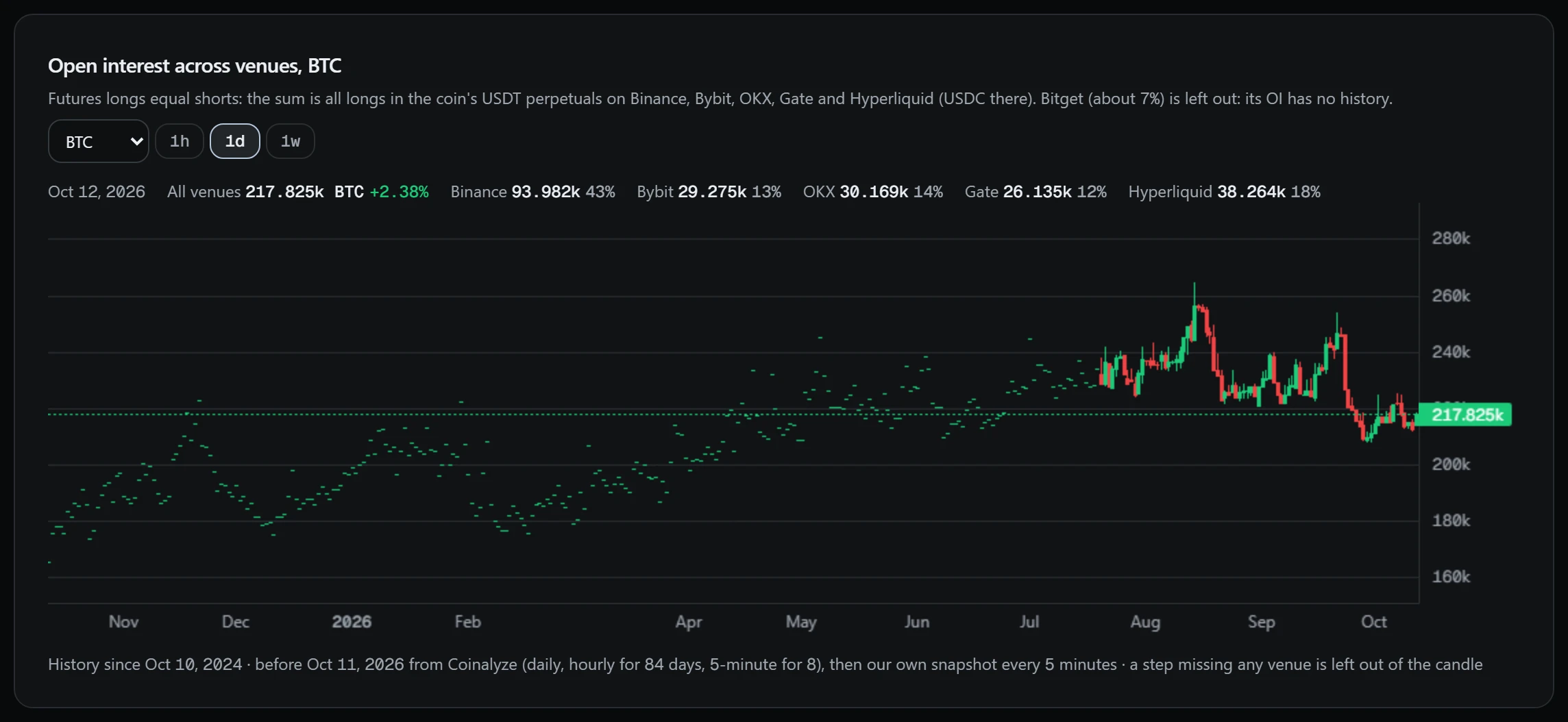Click the Jun label on time axis
Viewport: 1568px width, 722px height.
917,622
